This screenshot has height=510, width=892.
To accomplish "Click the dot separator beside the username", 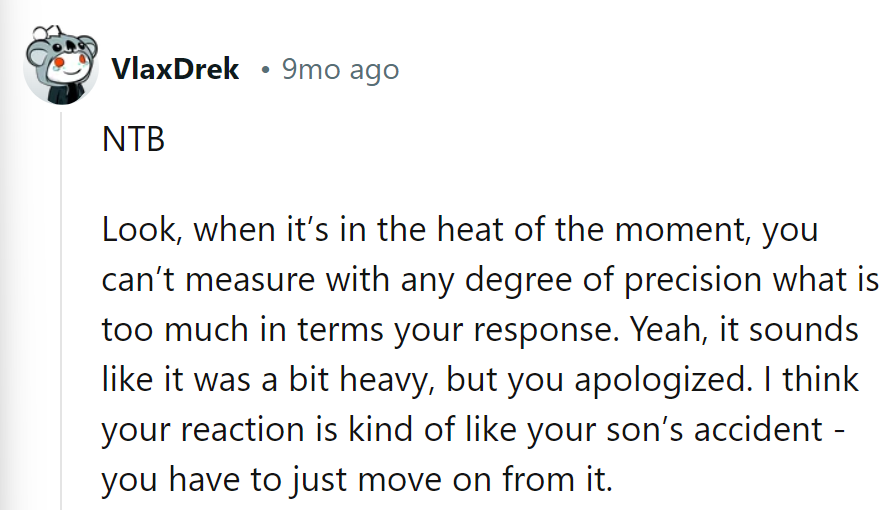I will pyautogui.click(x=265, y=71).
